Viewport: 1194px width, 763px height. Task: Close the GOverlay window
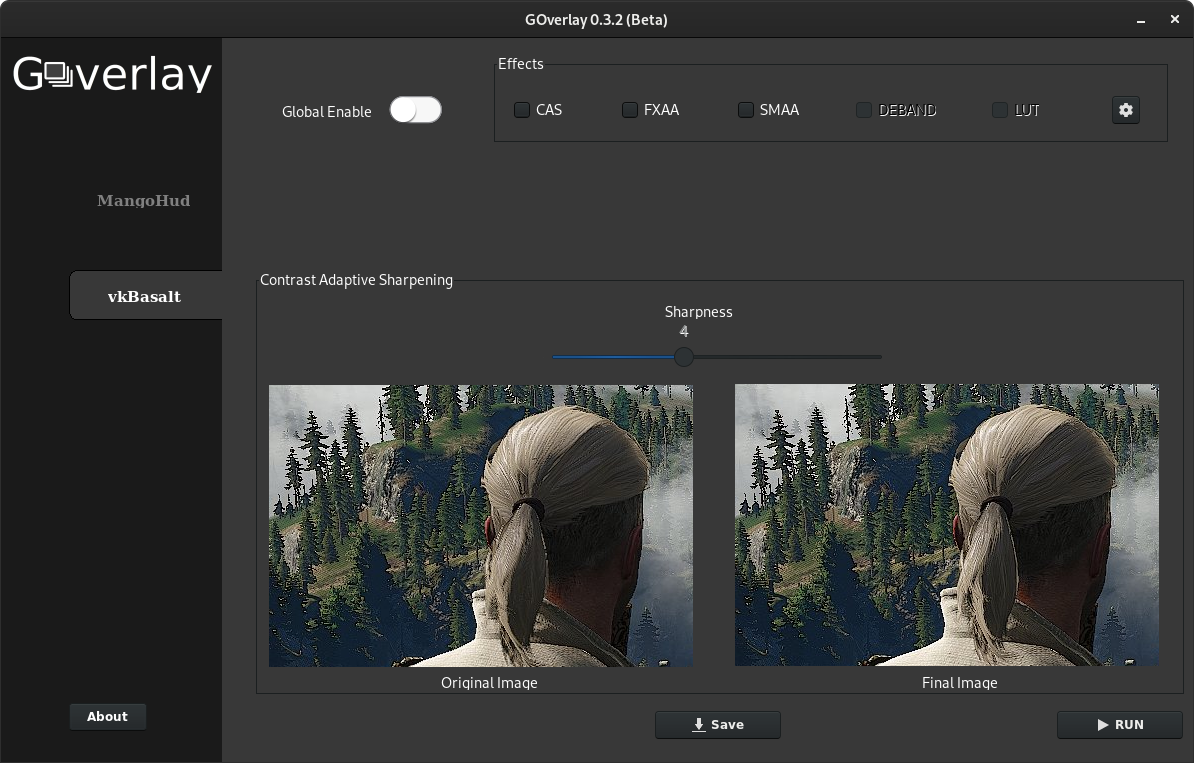point(1174,20)
